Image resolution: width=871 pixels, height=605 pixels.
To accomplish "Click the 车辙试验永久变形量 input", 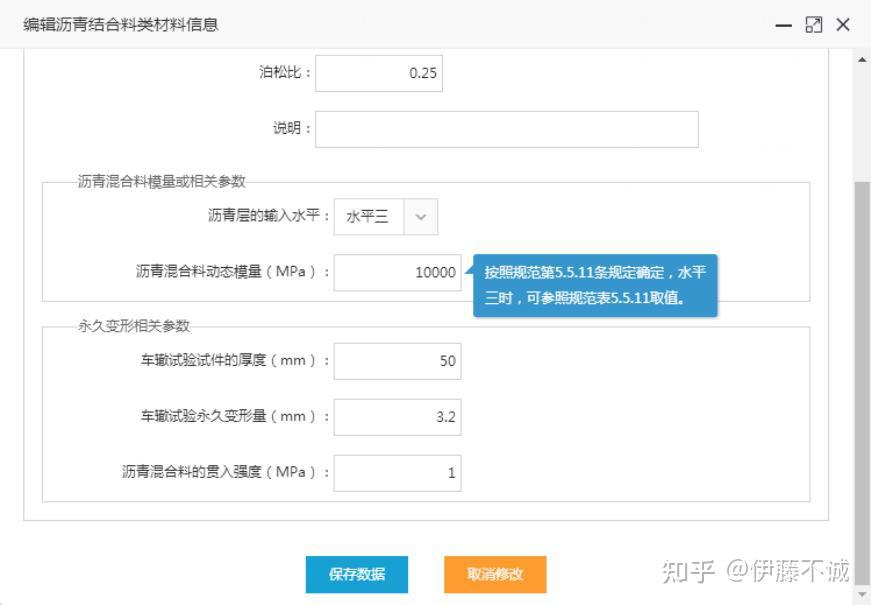I will (397, 417).
